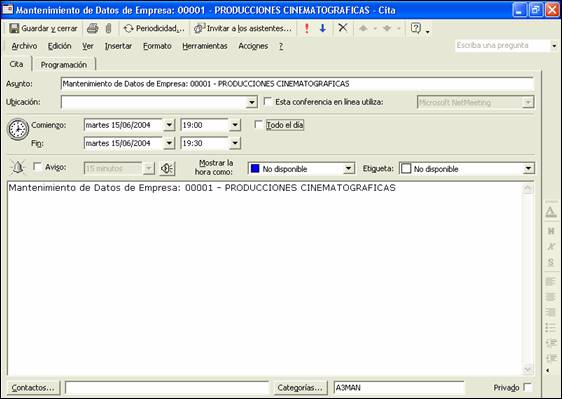562x399 pixels.
Task: Open the ? help menu
Action: [281, 46]
